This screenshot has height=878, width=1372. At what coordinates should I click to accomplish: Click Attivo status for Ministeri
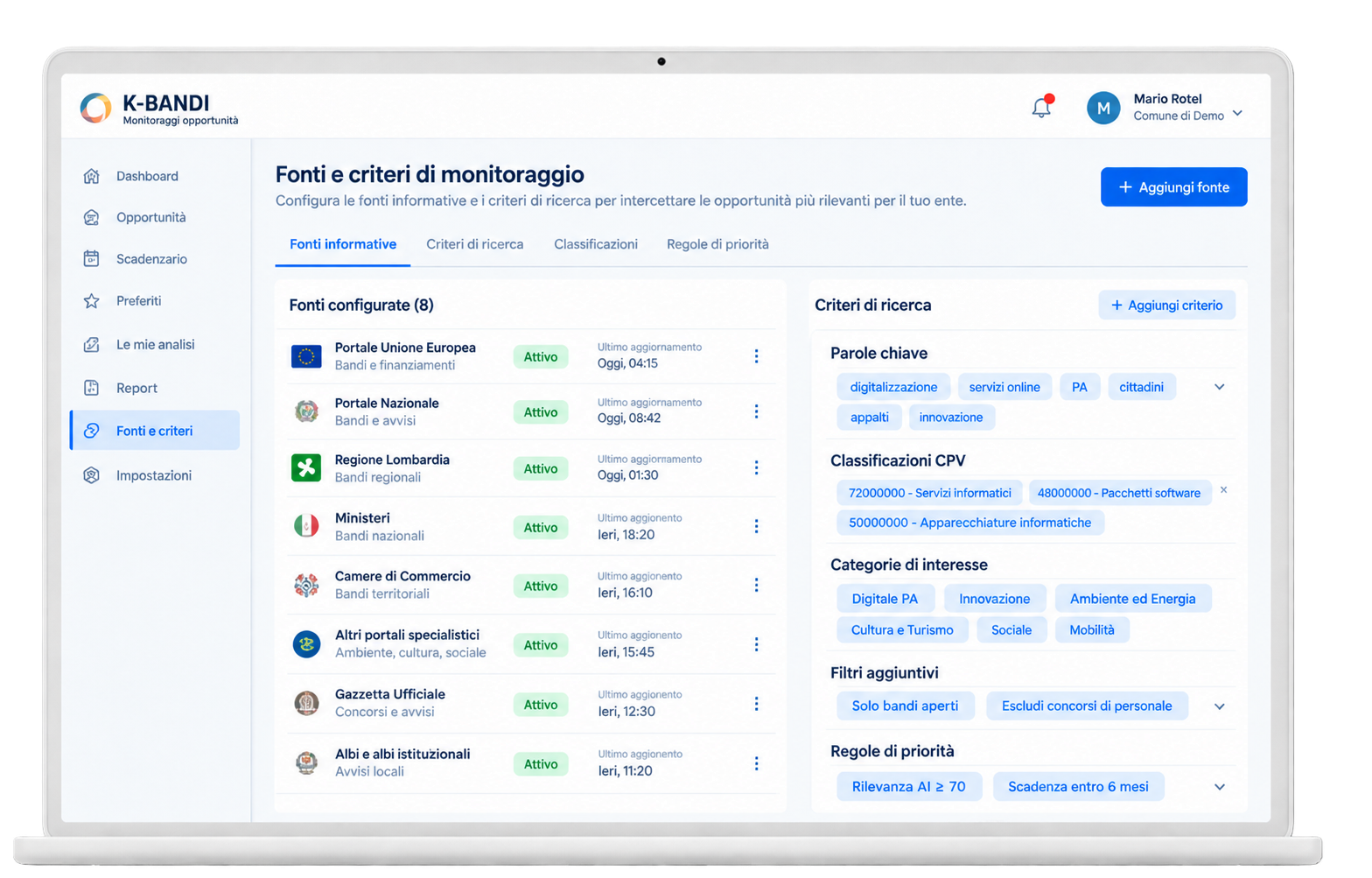coord(541,528)
